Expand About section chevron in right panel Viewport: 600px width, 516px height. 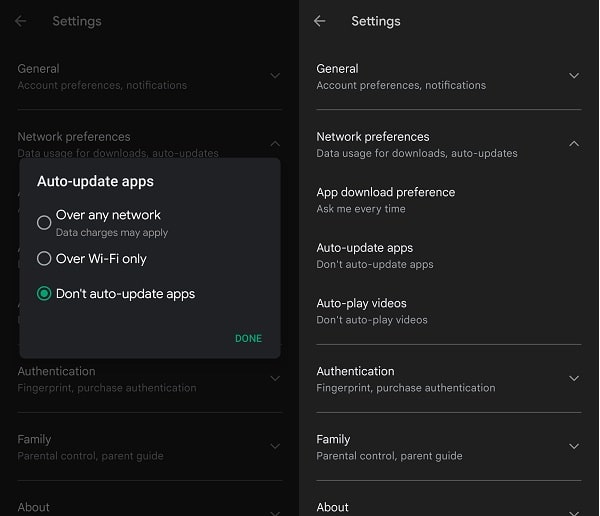pos(573,510)
